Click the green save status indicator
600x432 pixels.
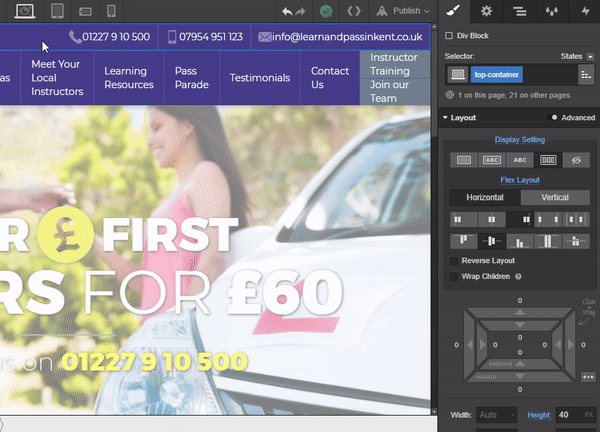pyautogui.click(x=326, y=11)
